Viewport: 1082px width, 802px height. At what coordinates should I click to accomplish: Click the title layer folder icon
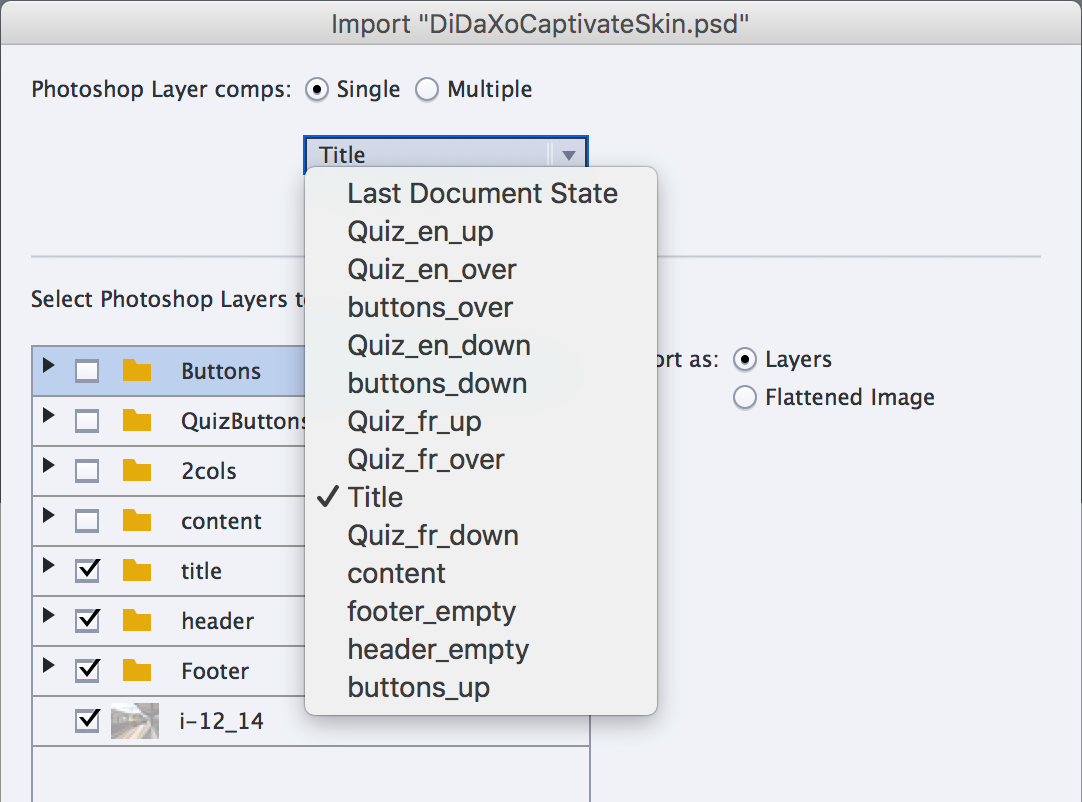(x=136, y=571)
